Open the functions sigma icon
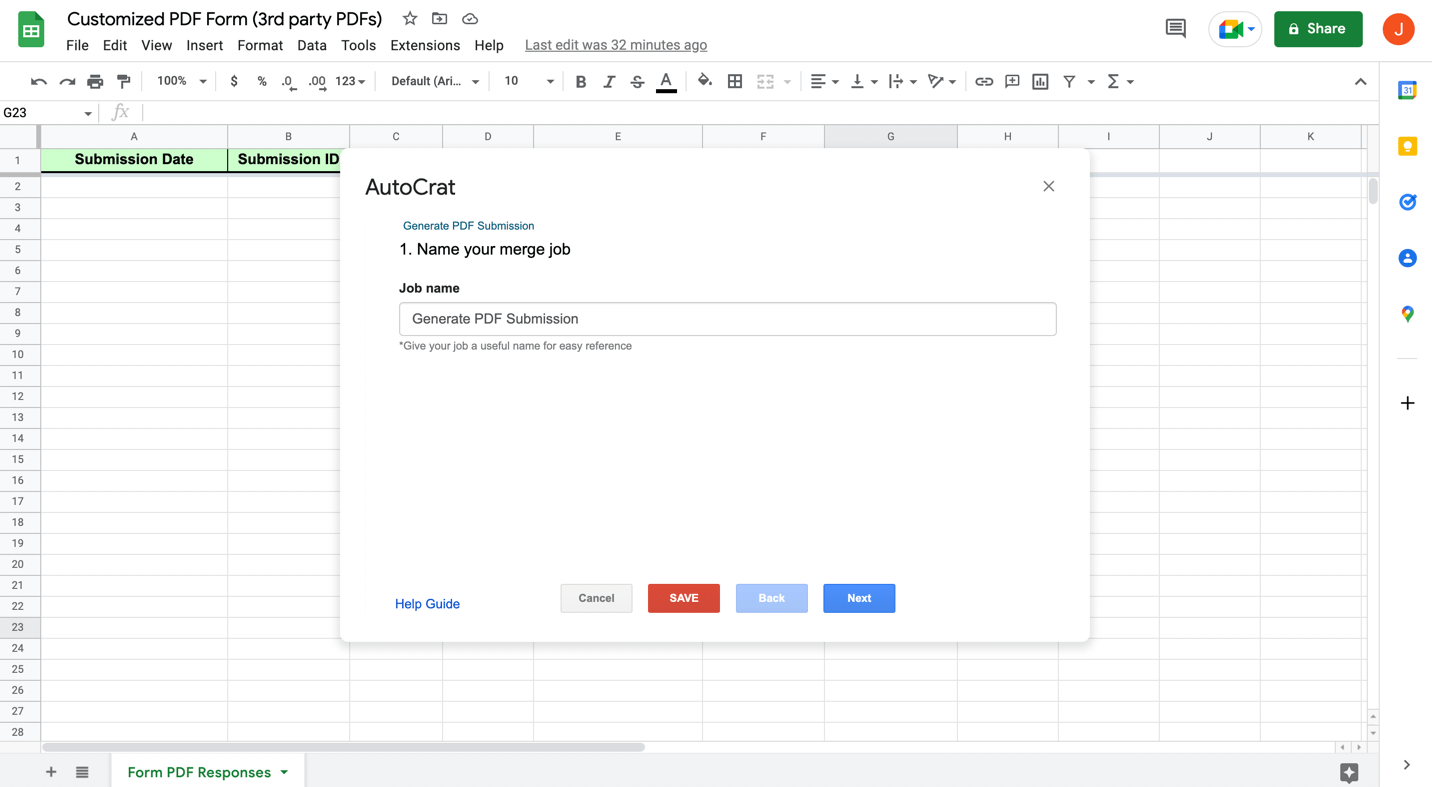Viewport: 1432px width, 787px height. (x=1113, y=82)
